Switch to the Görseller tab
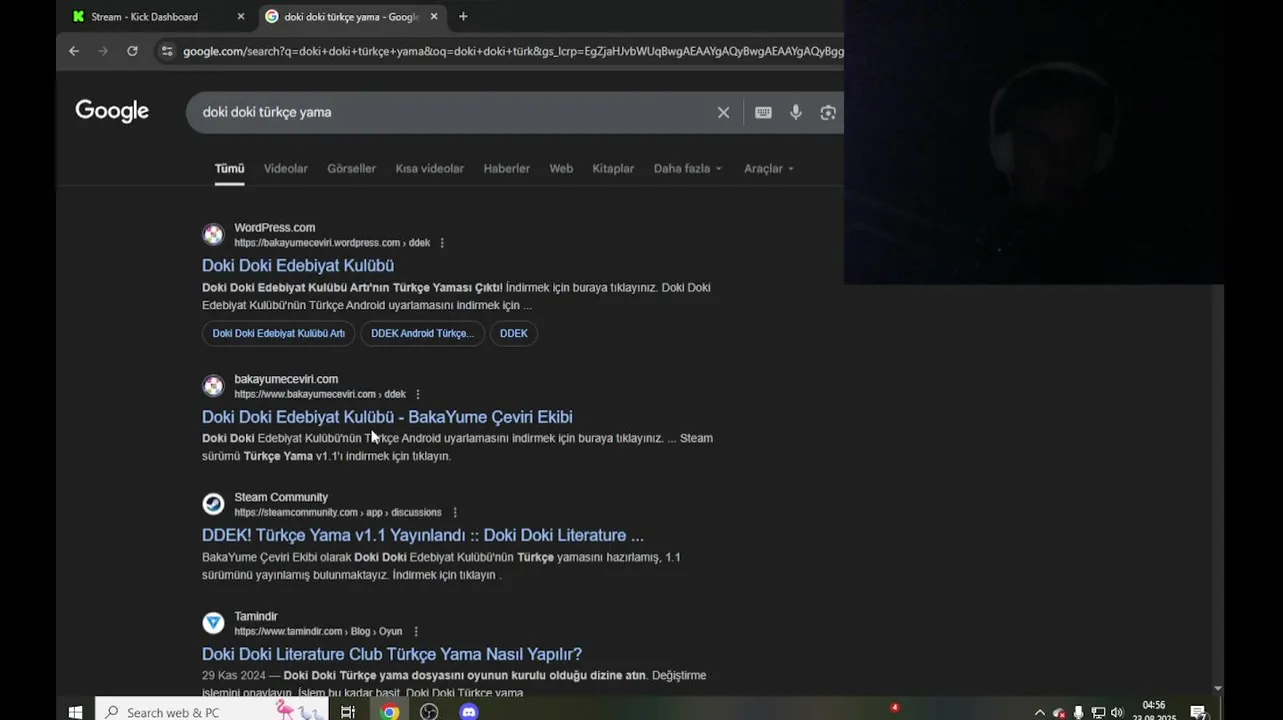This screenshot has width=1283, height=720. (351, 168)
